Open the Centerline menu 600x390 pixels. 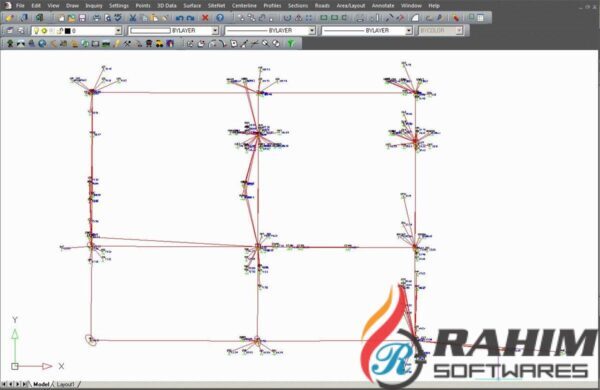tap(244, 6)
